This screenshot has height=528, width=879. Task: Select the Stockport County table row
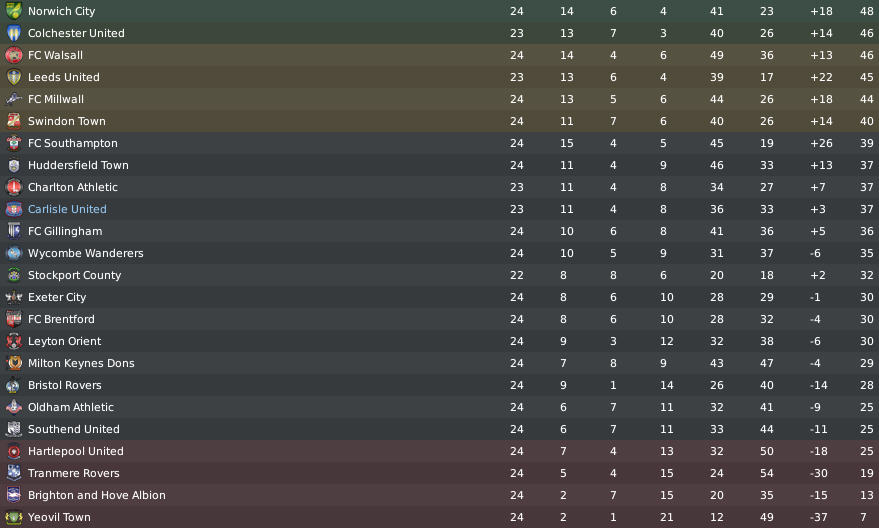pyautogui.click(x=440, y=275)
